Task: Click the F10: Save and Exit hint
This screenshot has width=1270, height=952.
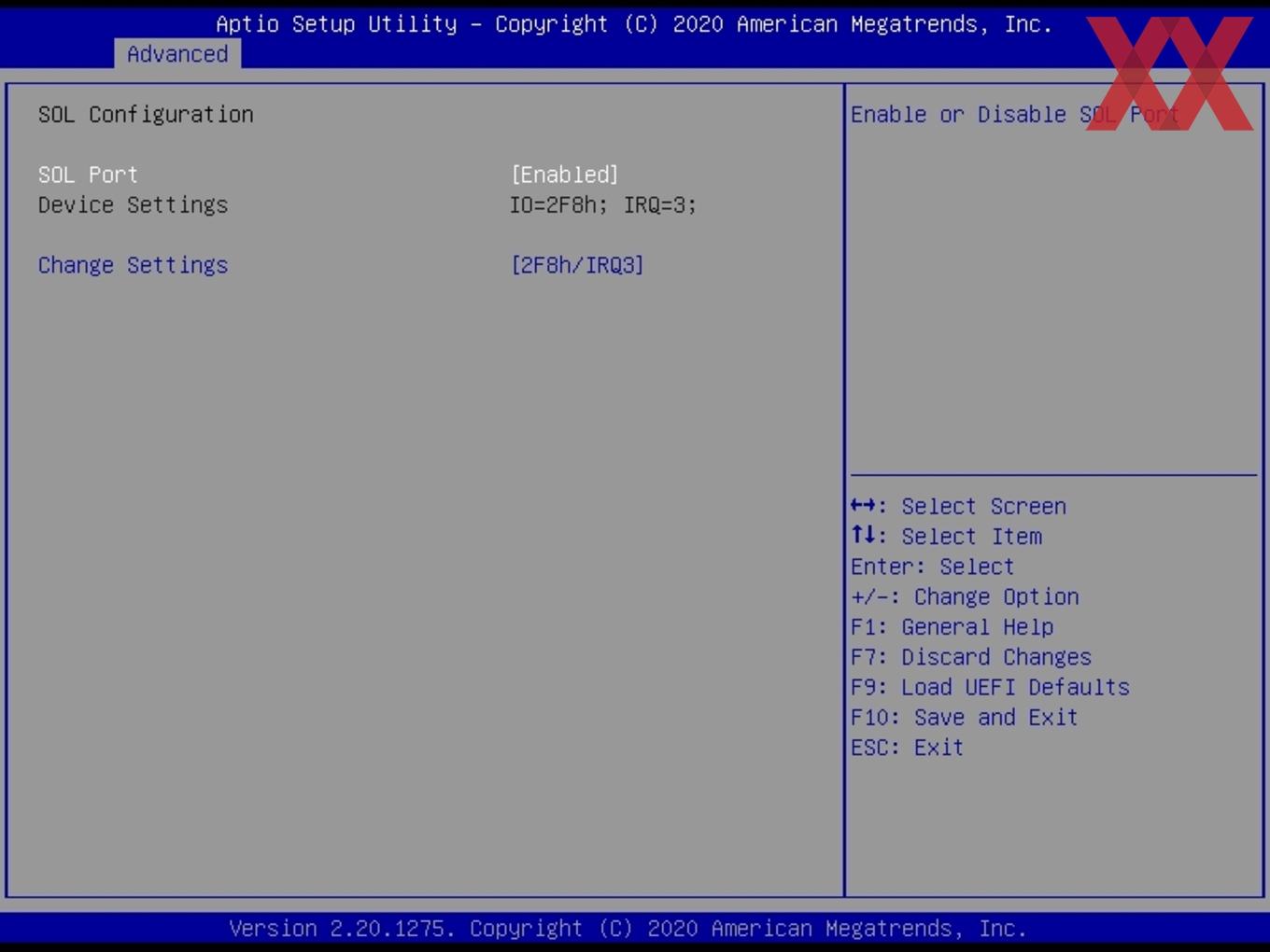Action: pos(965,717)
